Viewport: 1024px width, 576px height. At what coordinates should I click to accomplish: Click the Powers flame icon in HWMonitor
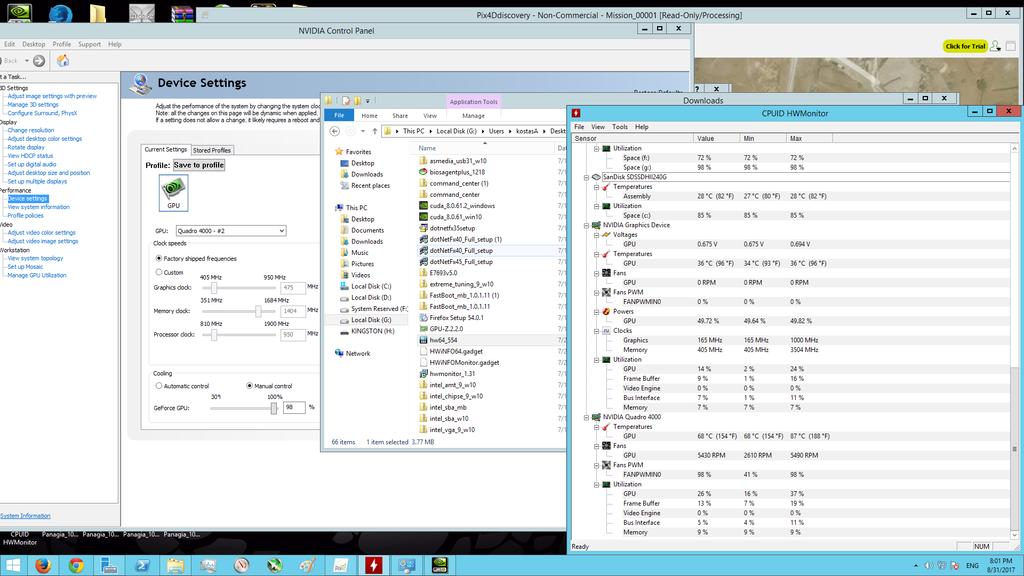pos(606,312)
